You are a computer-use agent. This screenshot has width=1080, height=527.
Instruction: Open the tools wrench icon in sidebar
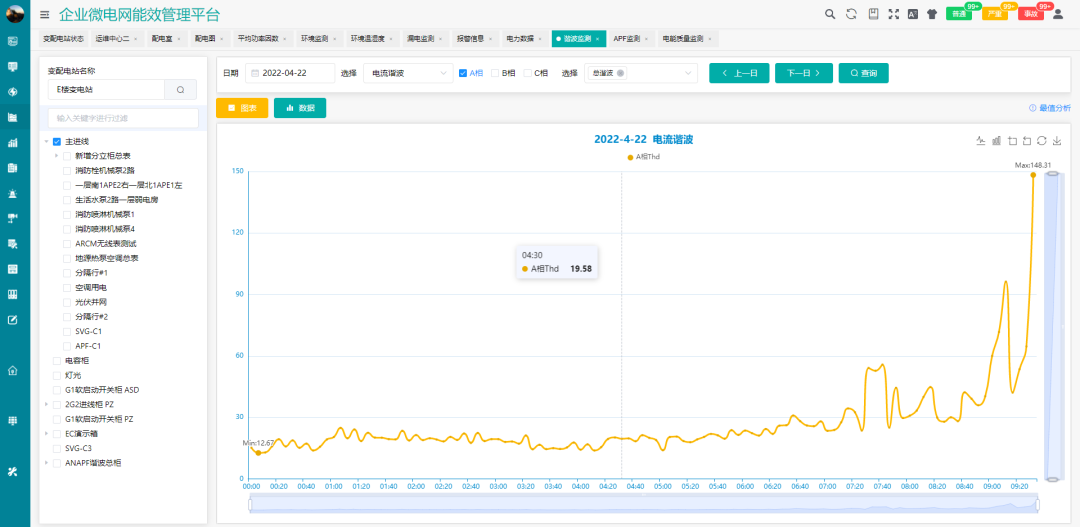click(12, 472)
